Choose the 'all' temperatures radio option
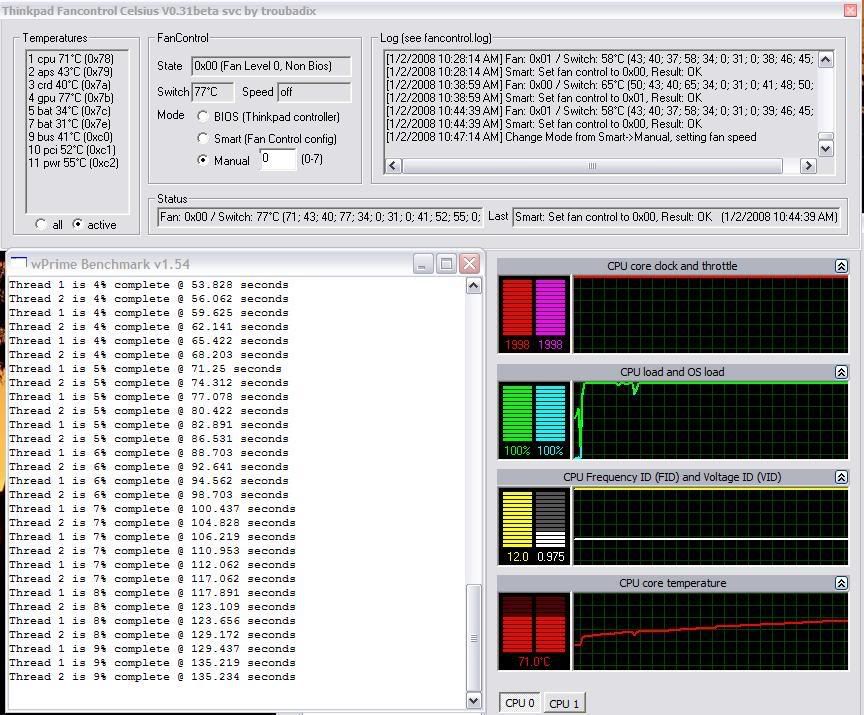Screen dimensions: 864x715 (x=41, y=225)
